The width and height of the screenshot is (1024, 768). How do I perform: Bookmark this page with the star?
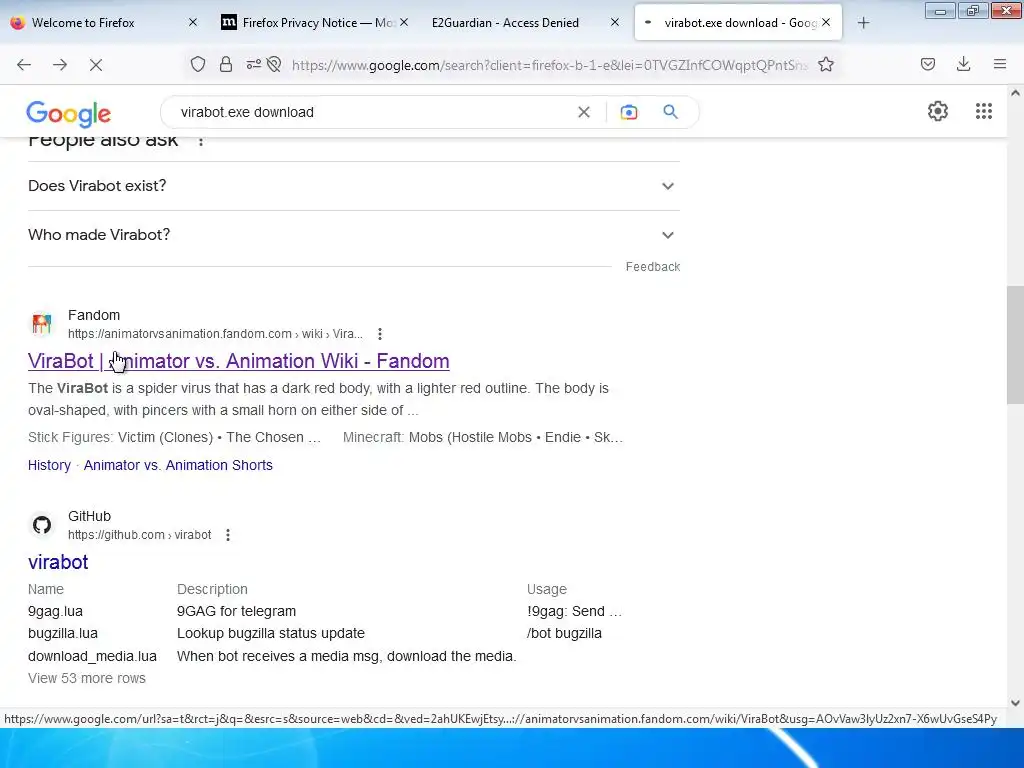pos(826,65)
